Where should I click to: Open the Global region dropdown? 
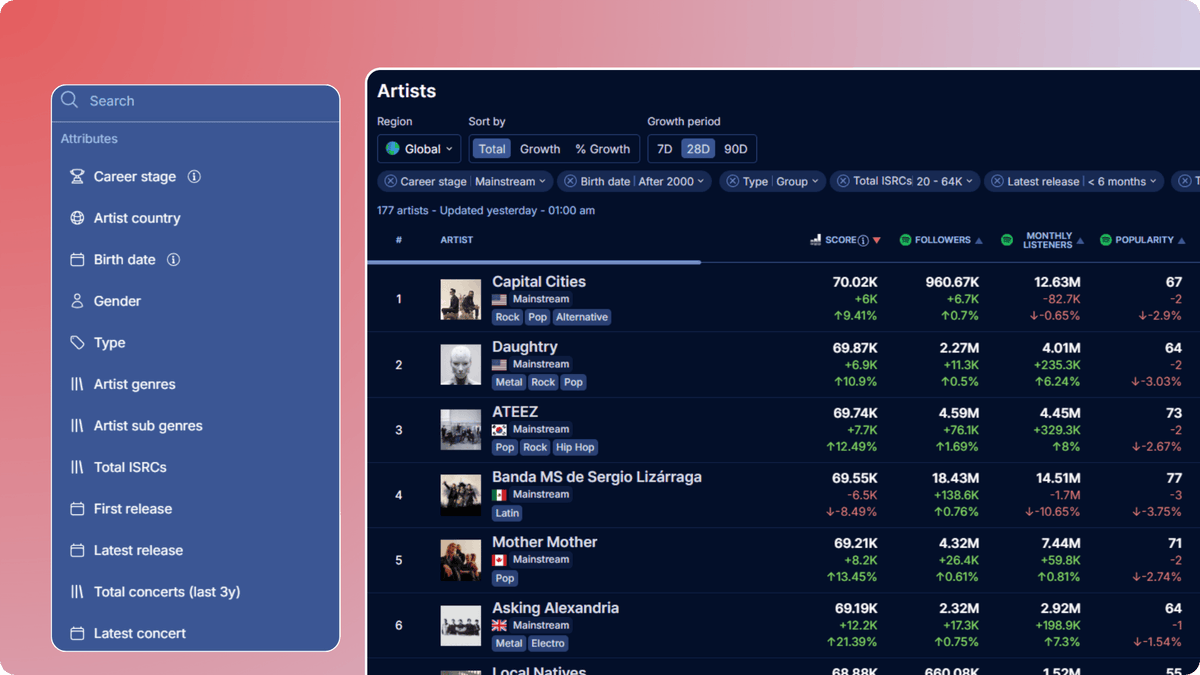[x=419, y=149]
